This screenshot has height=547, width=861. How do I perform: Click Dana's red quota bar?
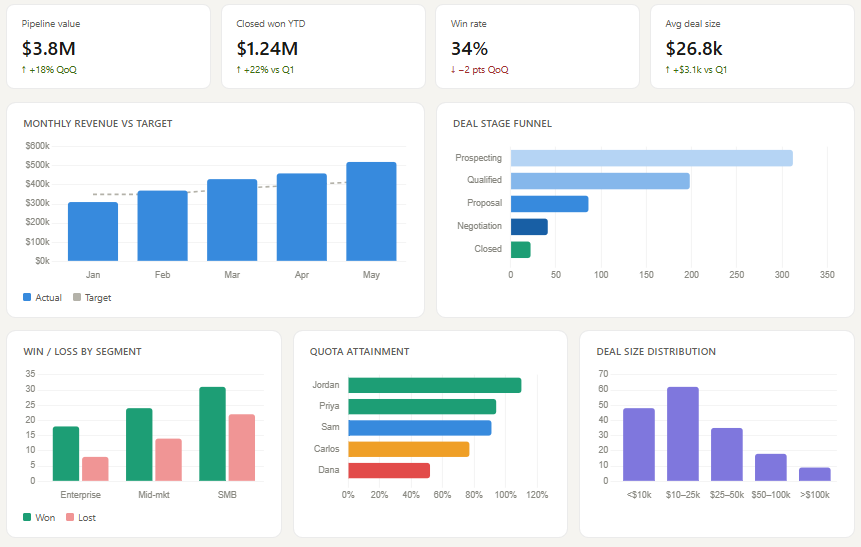click(389, 471)
